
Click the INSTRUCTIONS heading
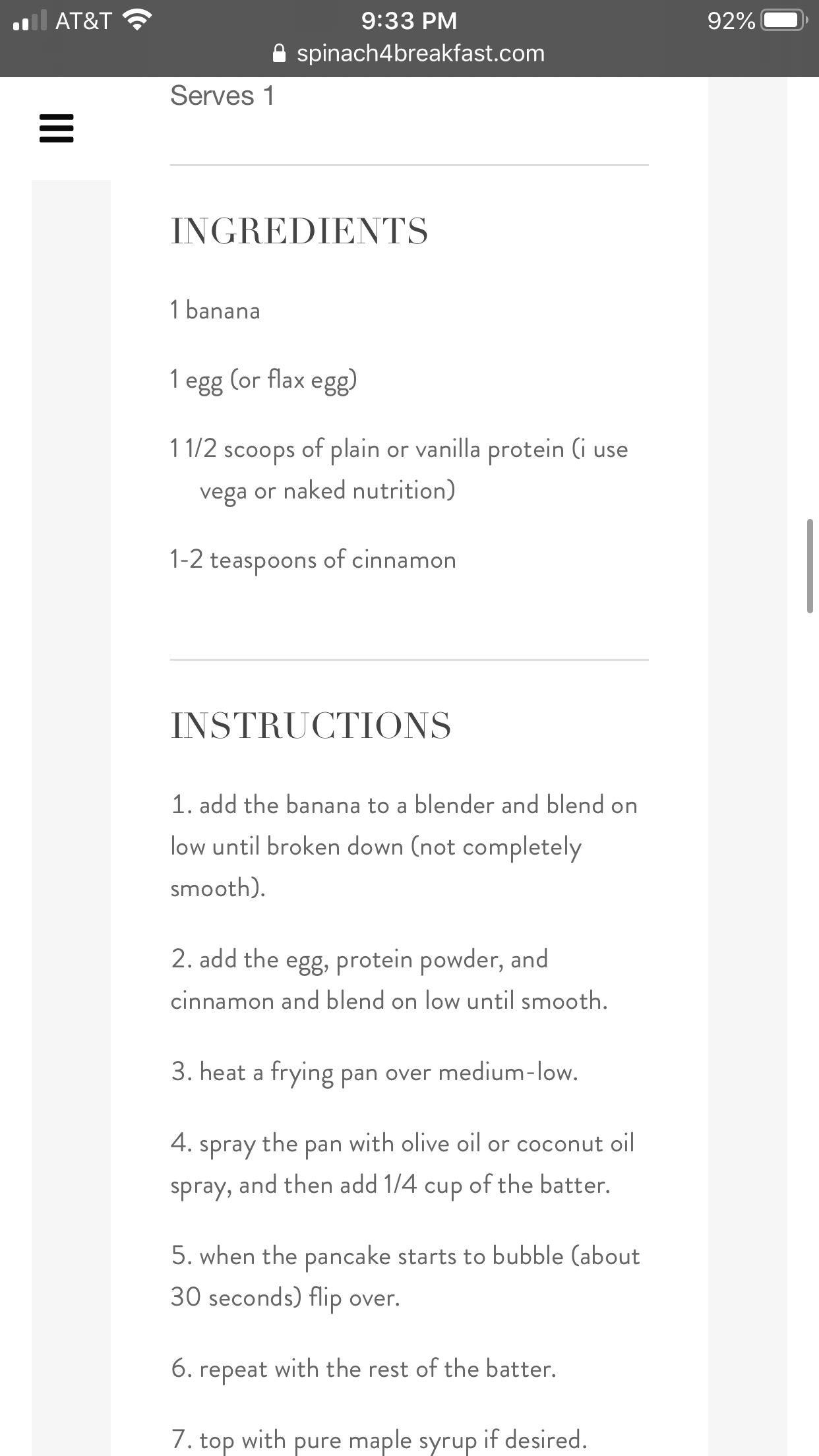311,725
